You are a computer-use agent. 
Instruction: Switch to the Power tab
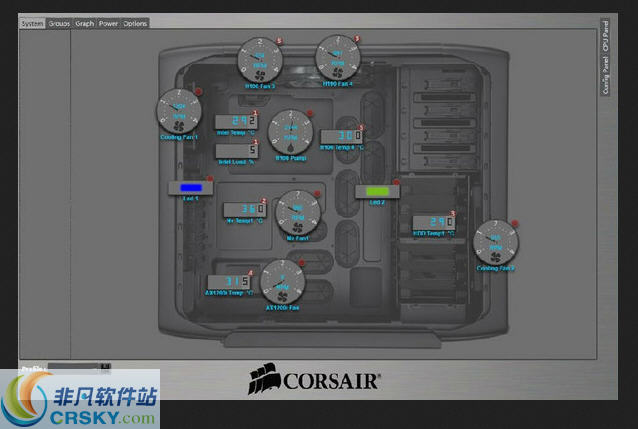click(x=108, y=24)
